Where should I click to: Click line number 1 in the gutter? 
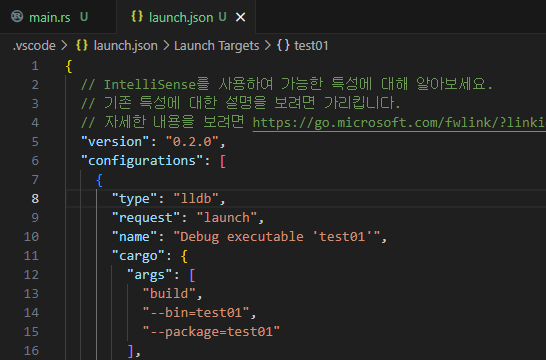[35, 66]
